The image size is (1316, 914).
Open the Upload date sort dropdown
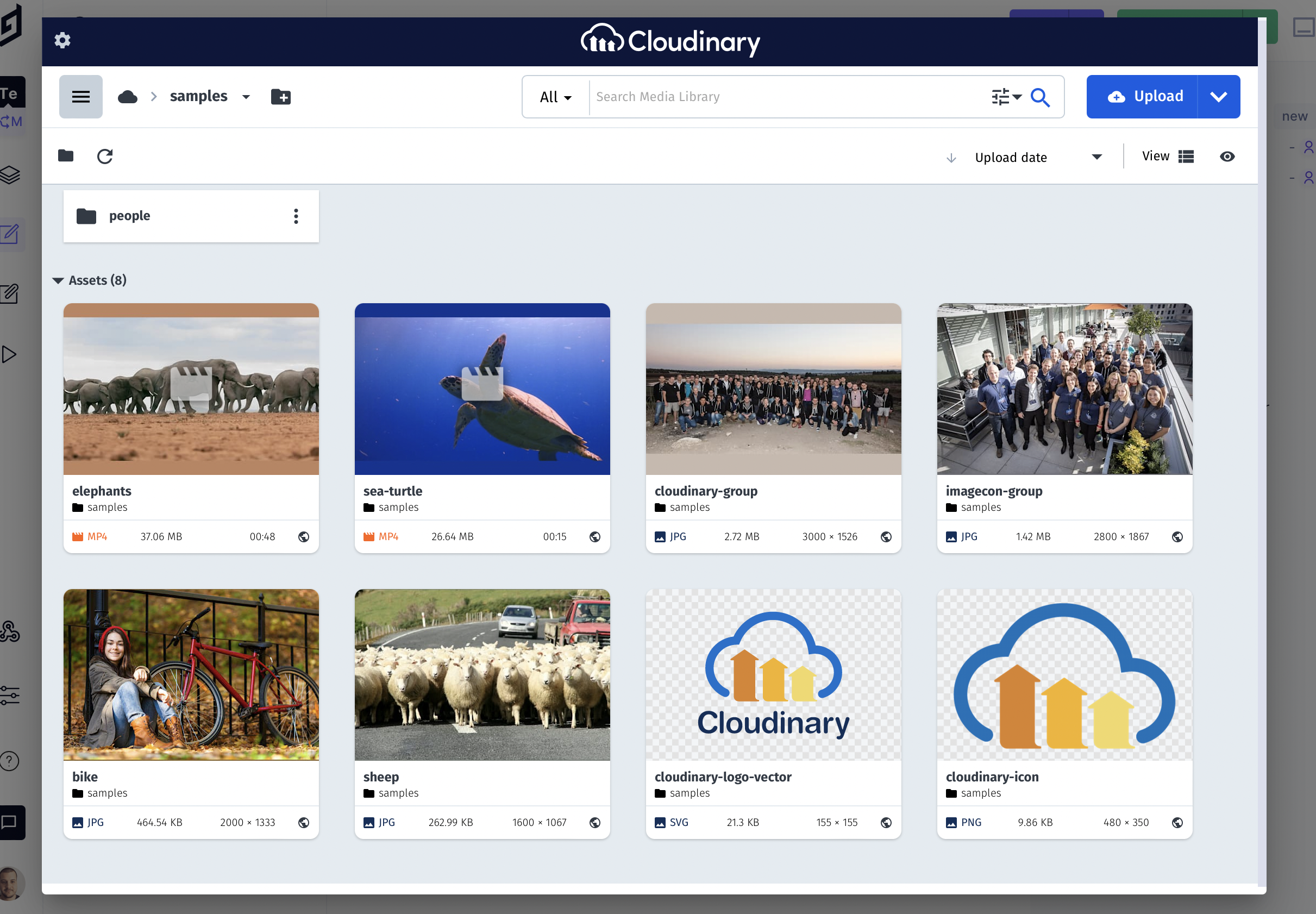pos(1038,158)
